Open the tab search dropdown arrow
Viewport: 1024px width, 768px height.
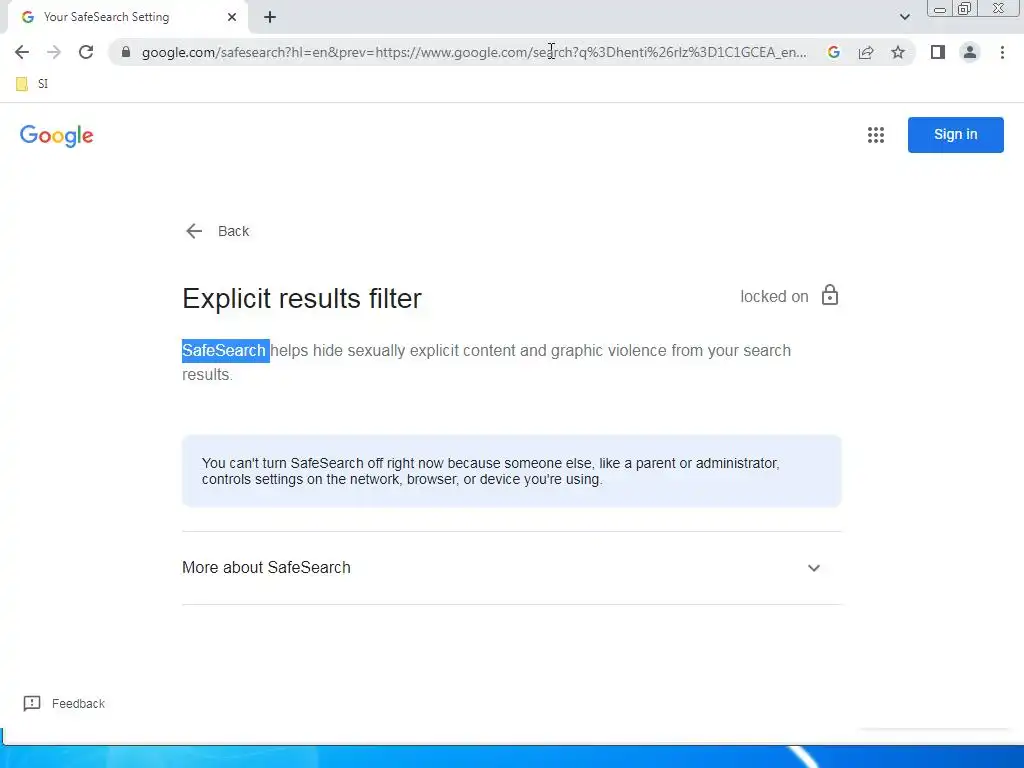904,17
